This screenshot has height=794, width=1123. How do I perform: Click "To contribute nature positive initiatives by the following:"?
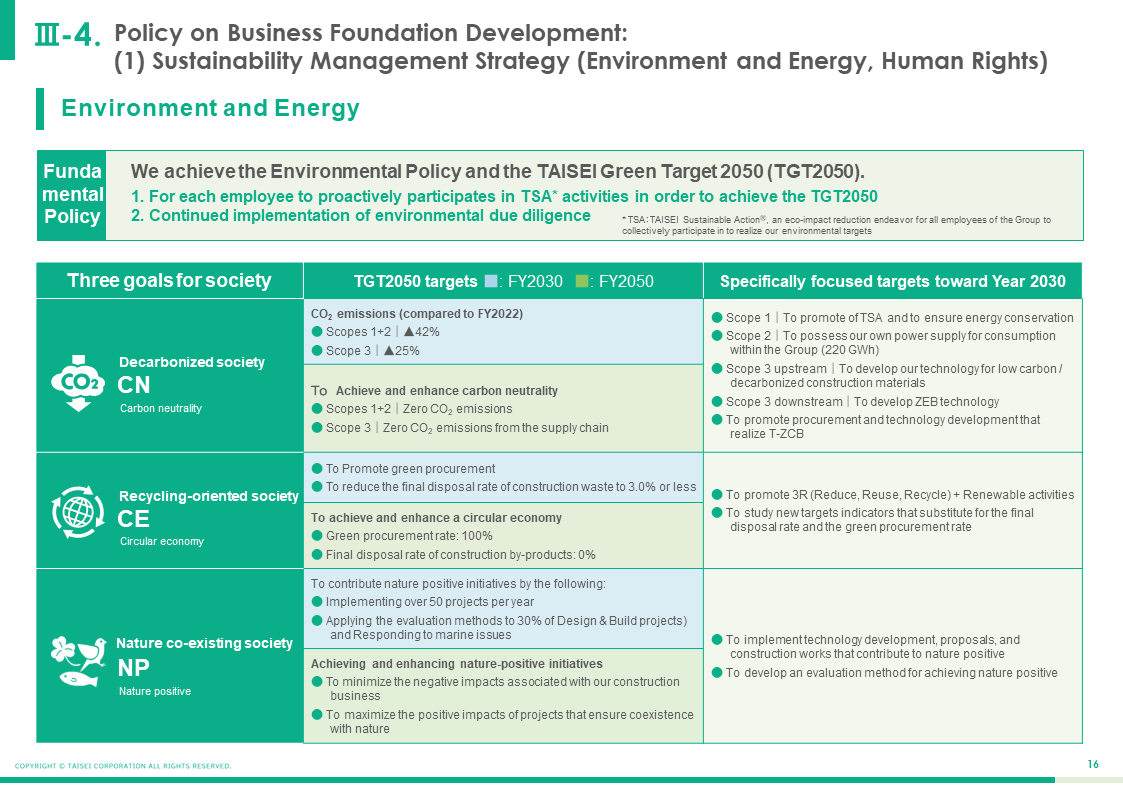click(x=458, y=584)
